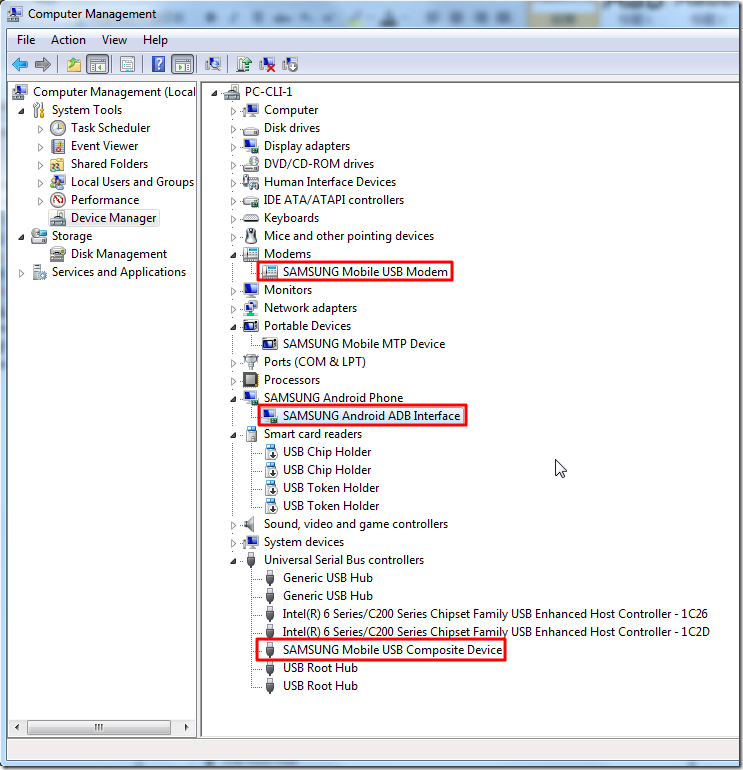Viewport: 743px width, 770px height.
Task: Expand the Ports (COM & LPT) category
Action: tap(233, 363)
